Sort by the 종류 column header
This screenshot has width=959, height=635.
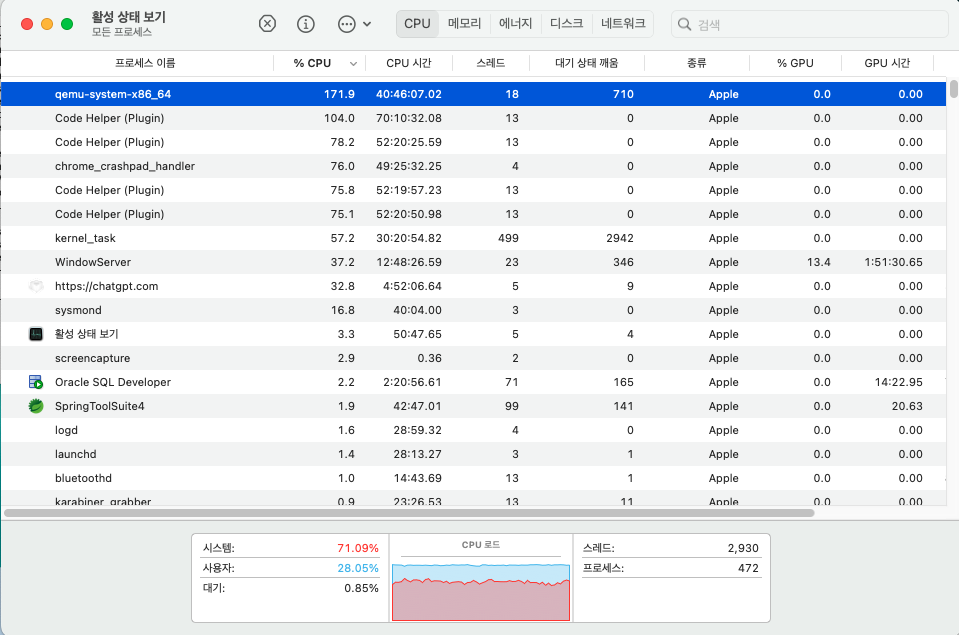pyautogui.click(x=697, y=63)
